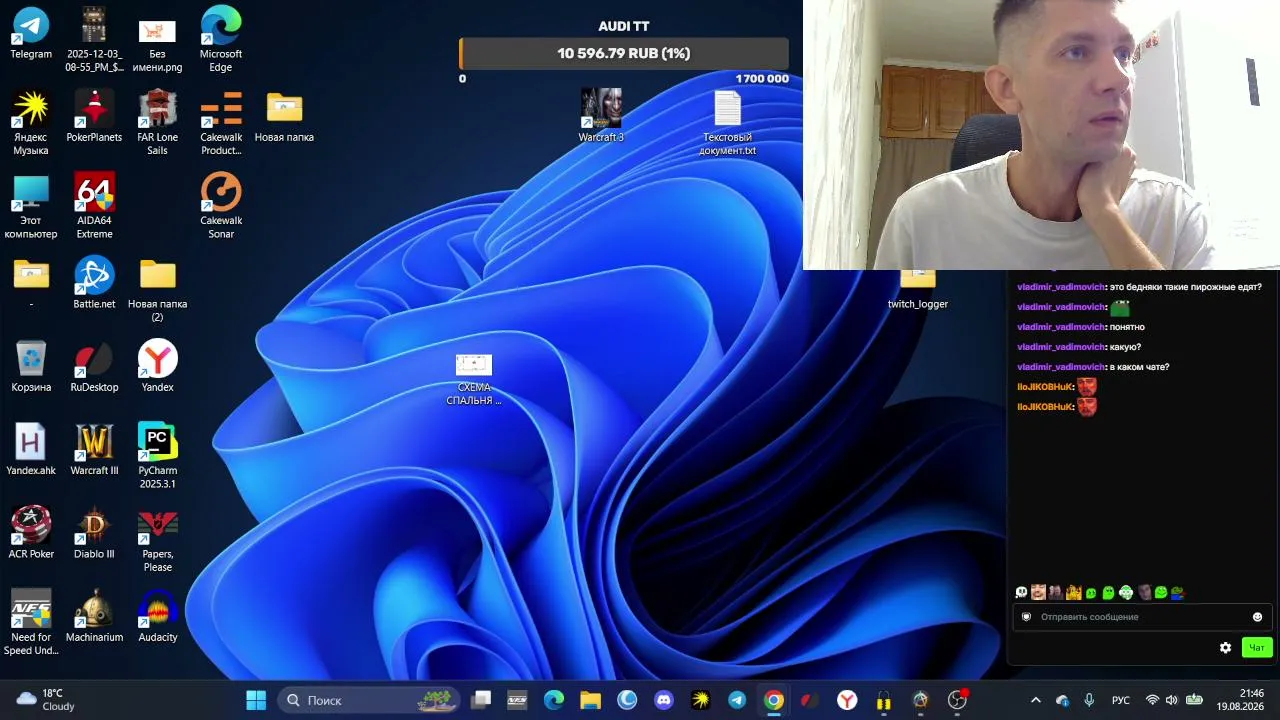Screen dimensions: 1280x720
Task: Select the Этот компьютер desktop icon
Action: [x=31, y=206]
